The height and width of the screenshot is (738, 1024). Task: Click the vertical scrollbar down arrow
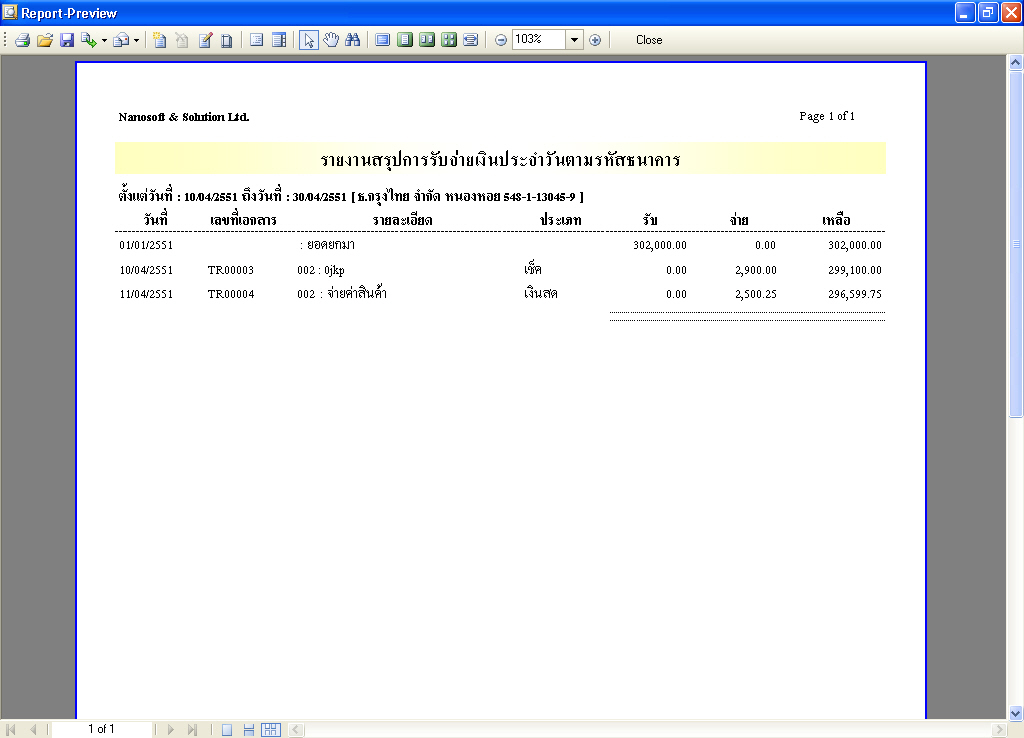(1016, 713)
